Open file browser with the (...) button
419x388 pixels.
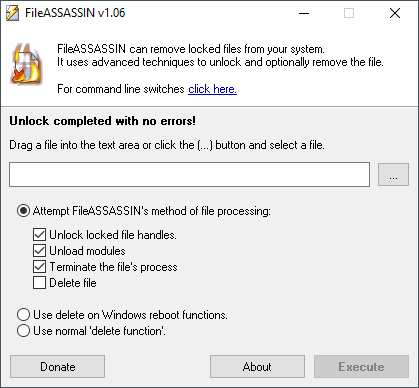click(x=393, y=175)
